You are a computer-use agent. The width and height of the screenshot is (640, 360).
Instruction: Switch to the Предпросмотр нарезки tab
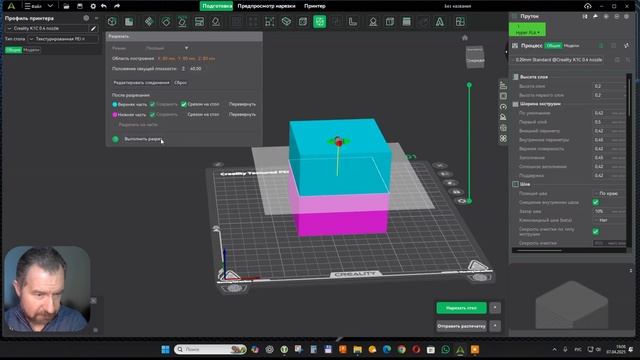pos(266,6)
